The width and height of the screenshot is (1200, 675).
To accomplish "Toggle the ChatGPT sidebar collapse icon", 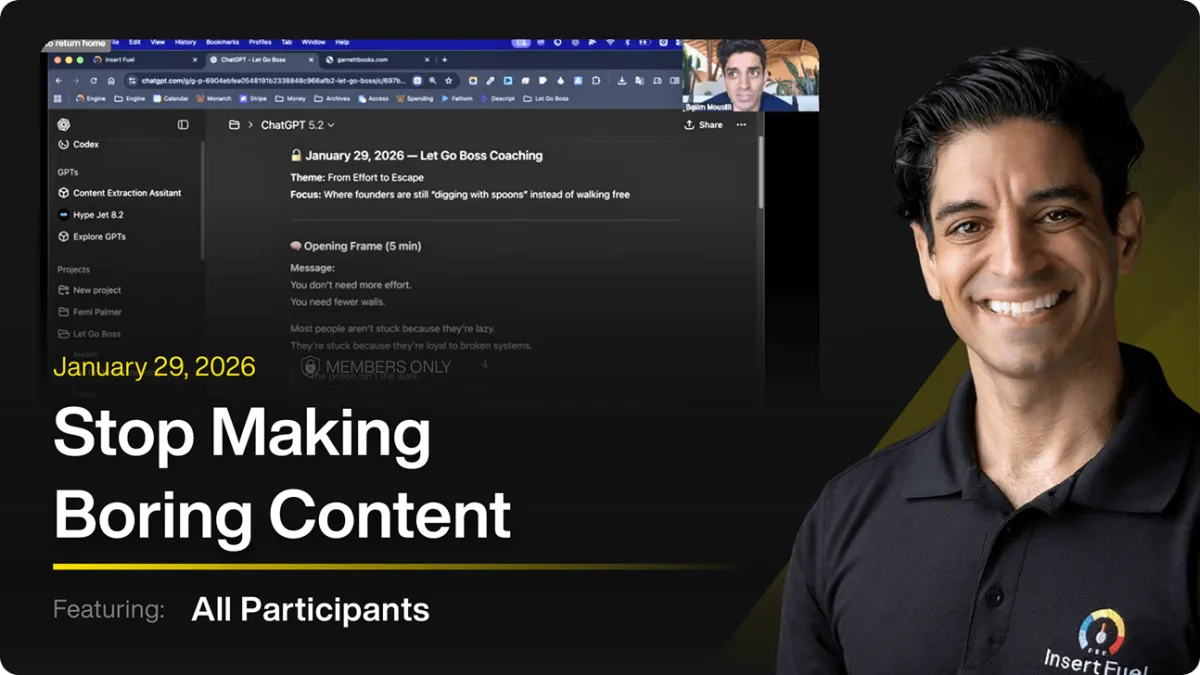I will (182, 123).
